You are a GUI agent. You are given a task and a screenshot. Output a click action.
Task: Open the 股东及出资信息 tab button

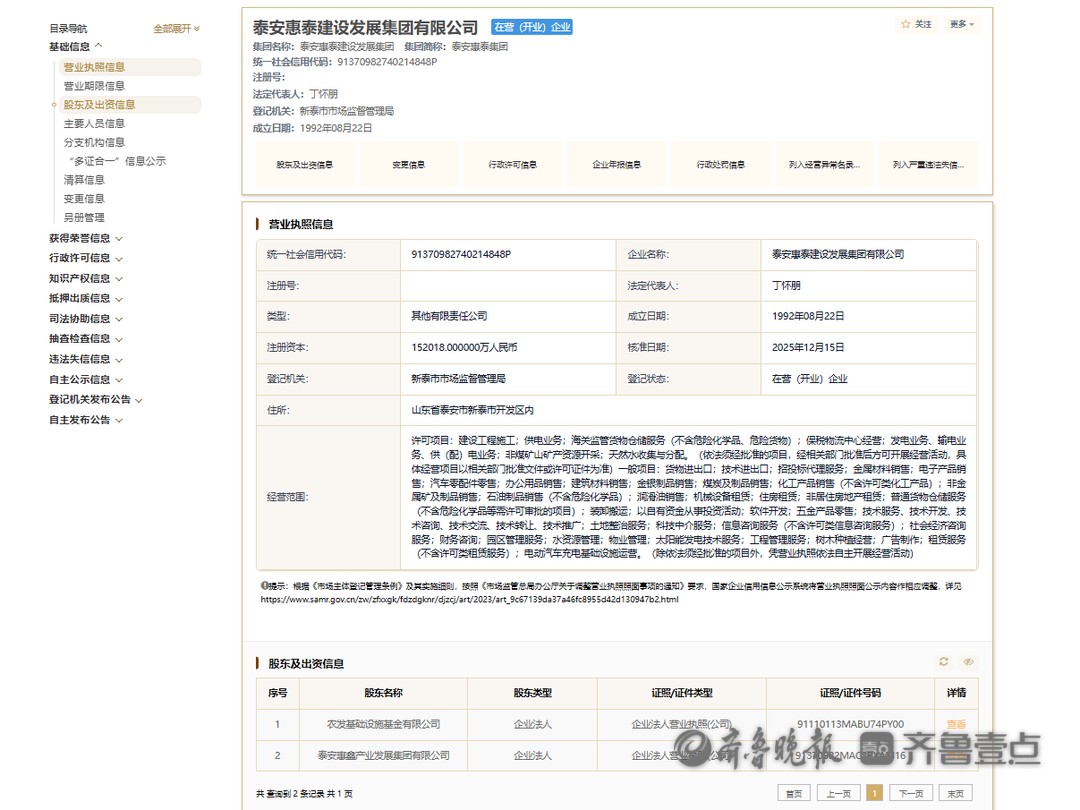304,165
